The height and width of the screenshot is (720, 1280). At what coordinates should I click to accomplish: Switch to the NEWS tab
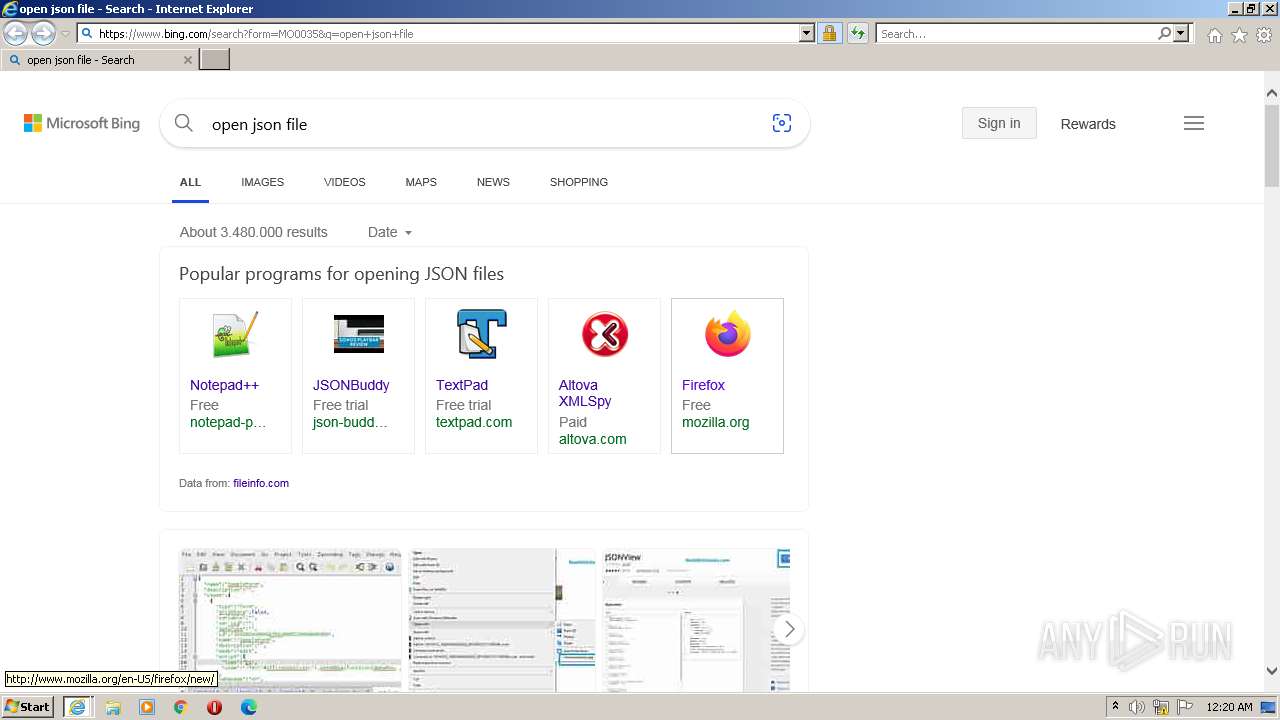493,182
